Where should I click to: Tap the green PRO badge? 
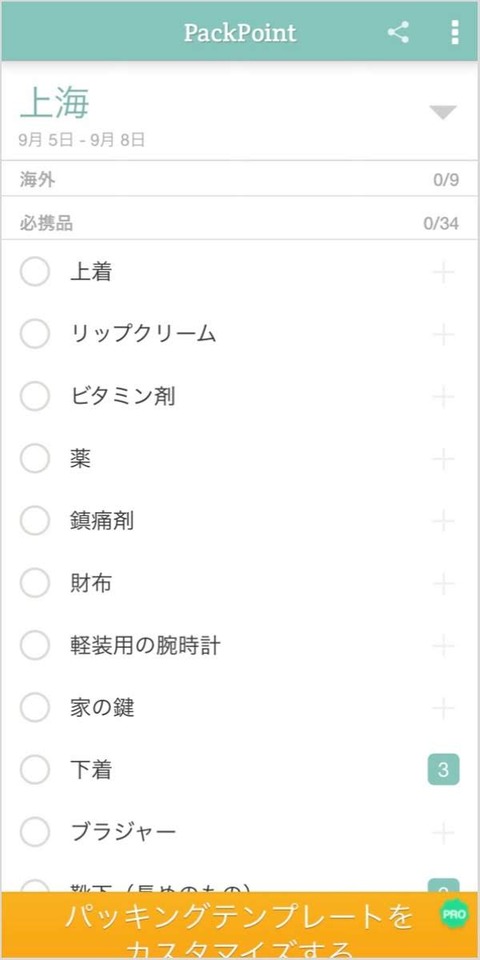[x=454, y=915]
